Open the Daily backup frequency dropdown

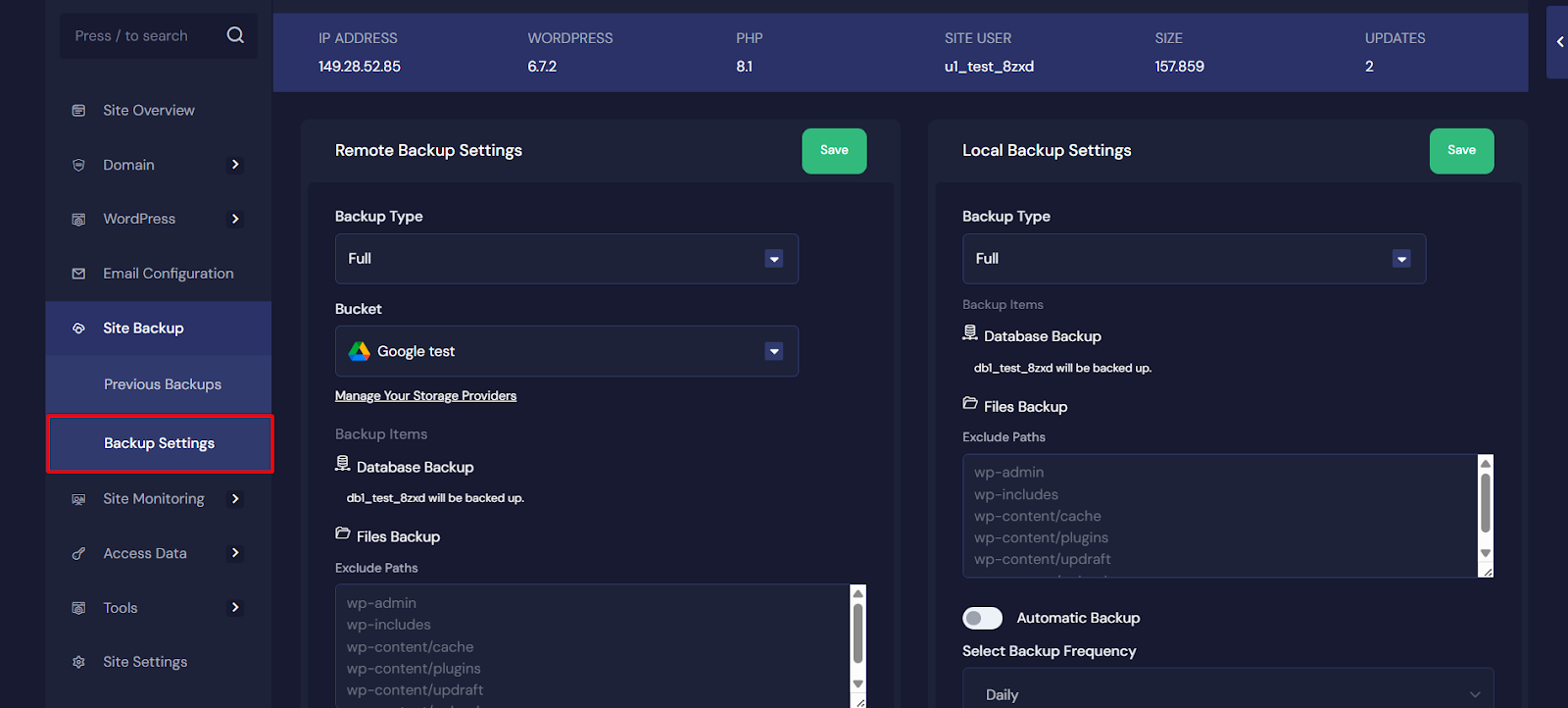(1227, 693)
